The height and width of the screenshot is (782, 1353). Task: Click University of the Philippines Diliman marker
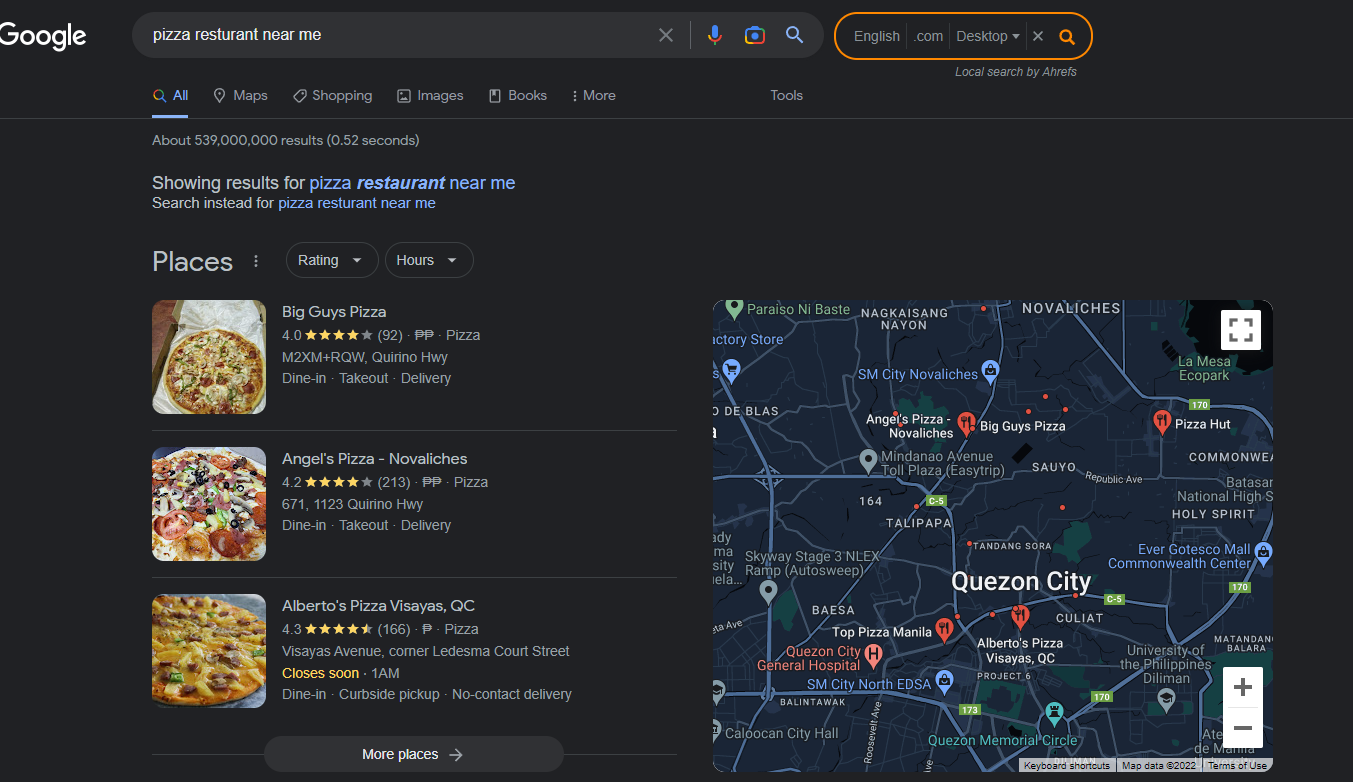[1166, 702]
